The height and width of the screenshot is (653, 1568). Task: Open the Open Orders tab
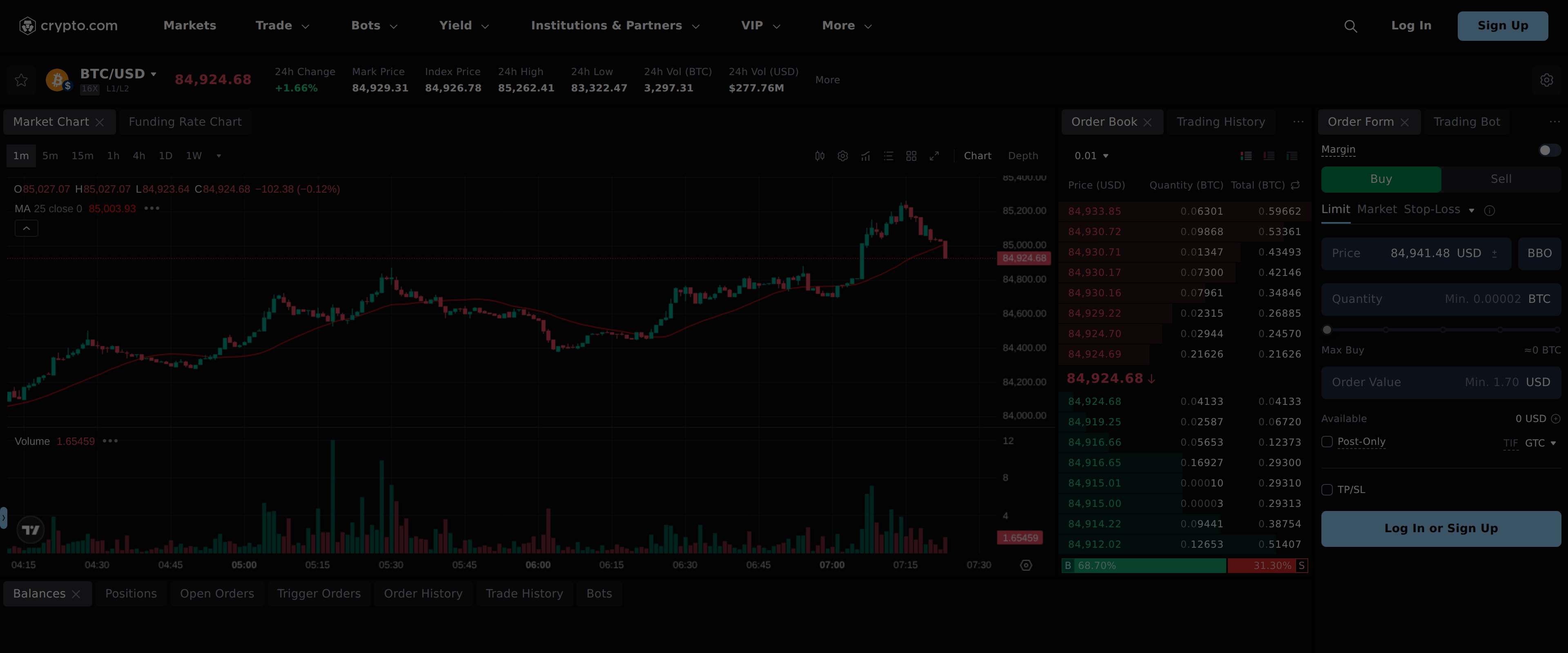[217, 594]
